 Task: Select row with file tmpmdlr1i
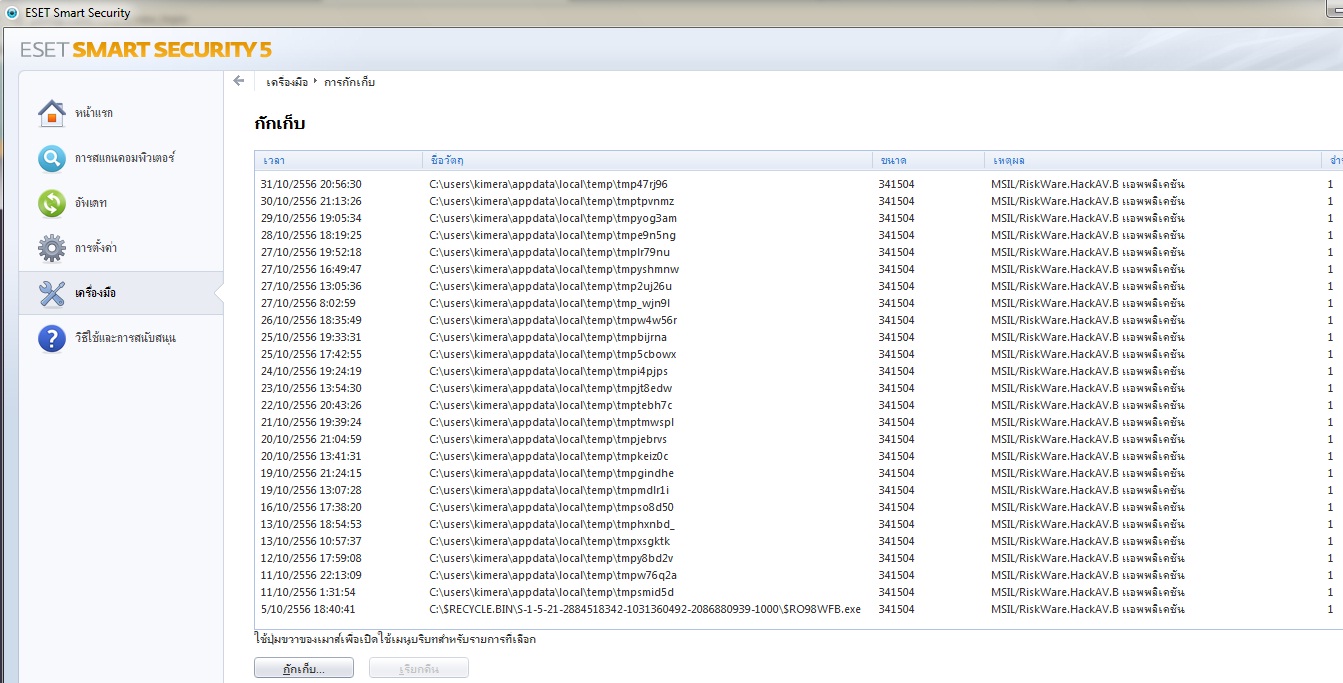[x=798, y=490]
